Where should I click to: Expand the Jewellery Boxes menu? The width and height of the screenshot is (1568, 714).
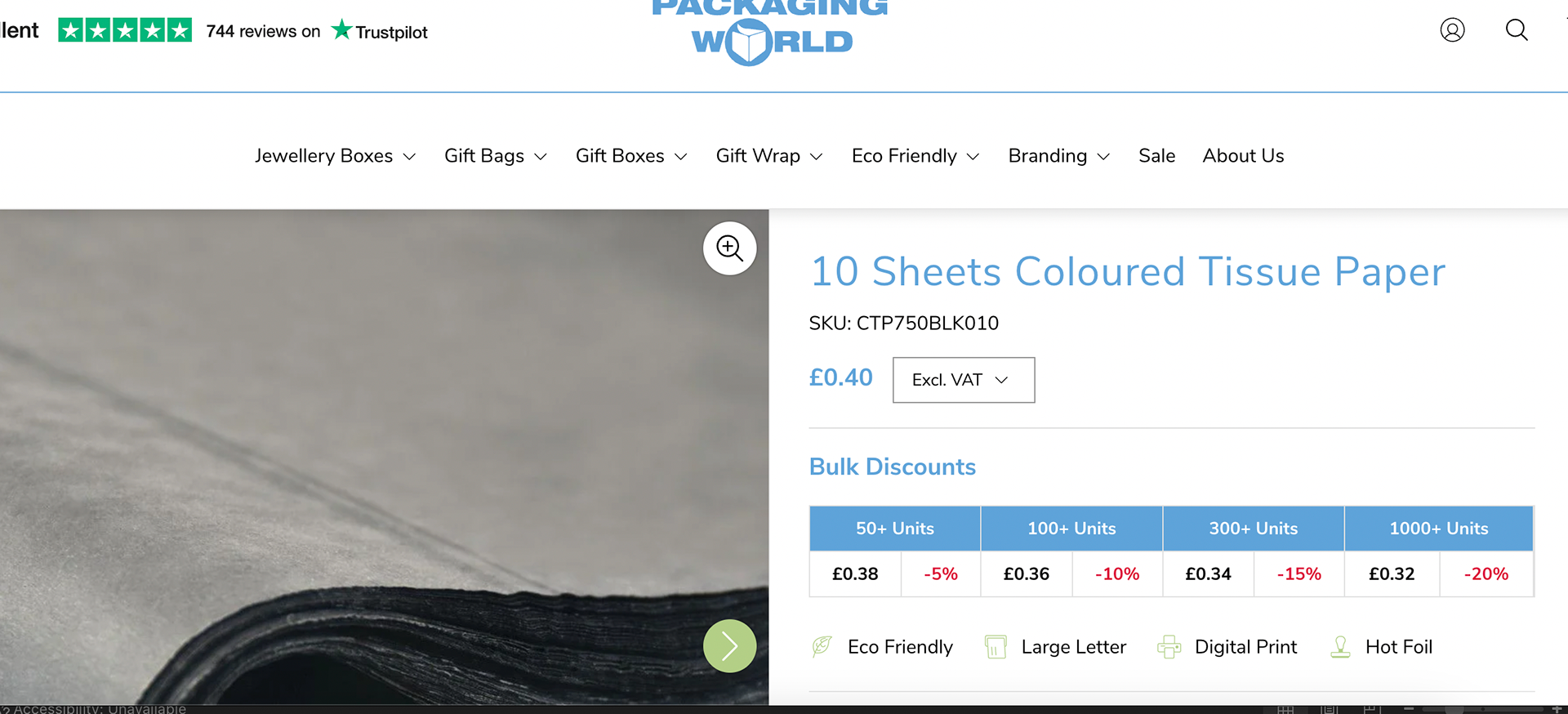pos(335,156)
